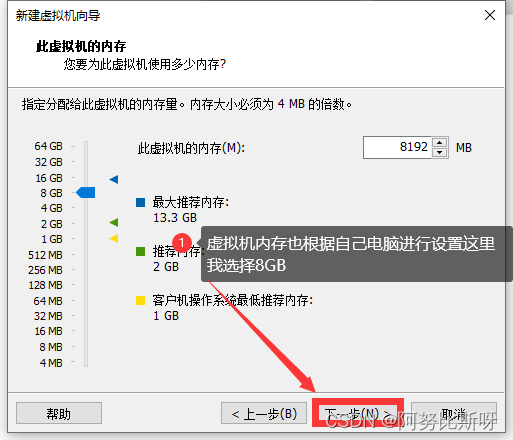
Task: Click the 64 MB scale label
Action: point(48,301)
